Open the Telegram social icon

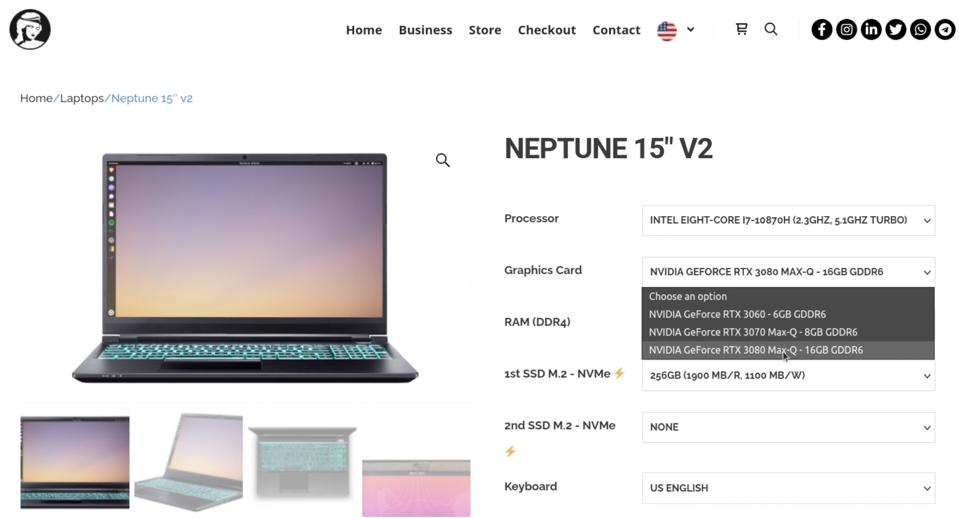pyautogui.click(x=945, y=29)
